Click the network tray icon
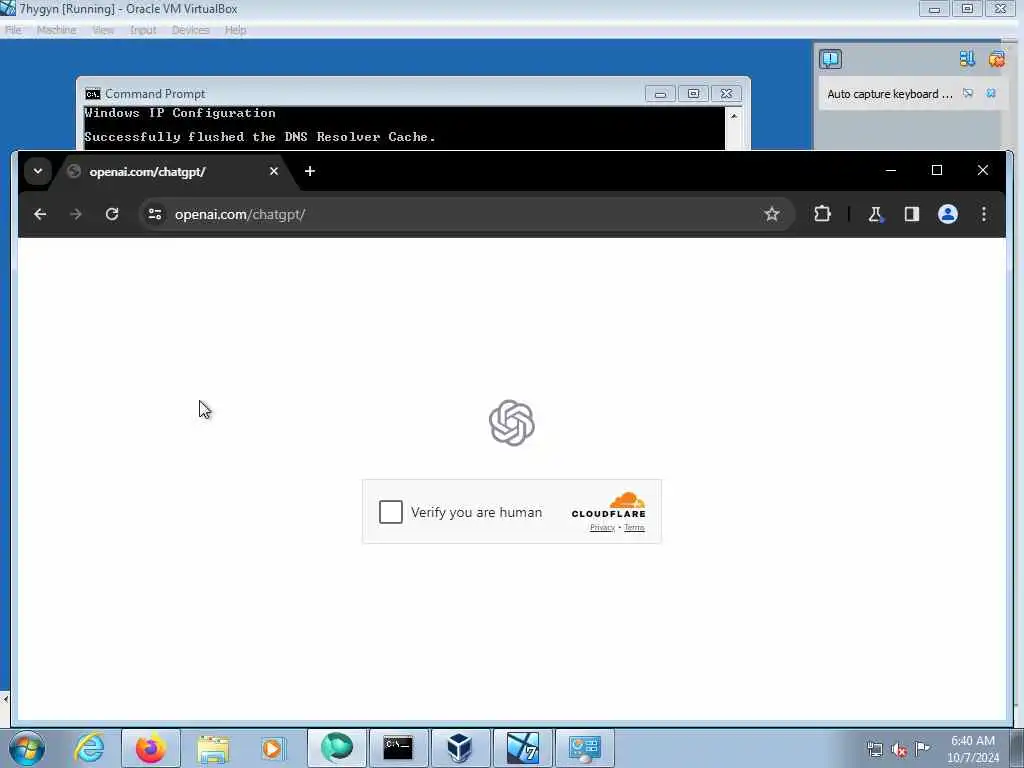The height and width of the screenshot is (768, 1024). [874, 749]
